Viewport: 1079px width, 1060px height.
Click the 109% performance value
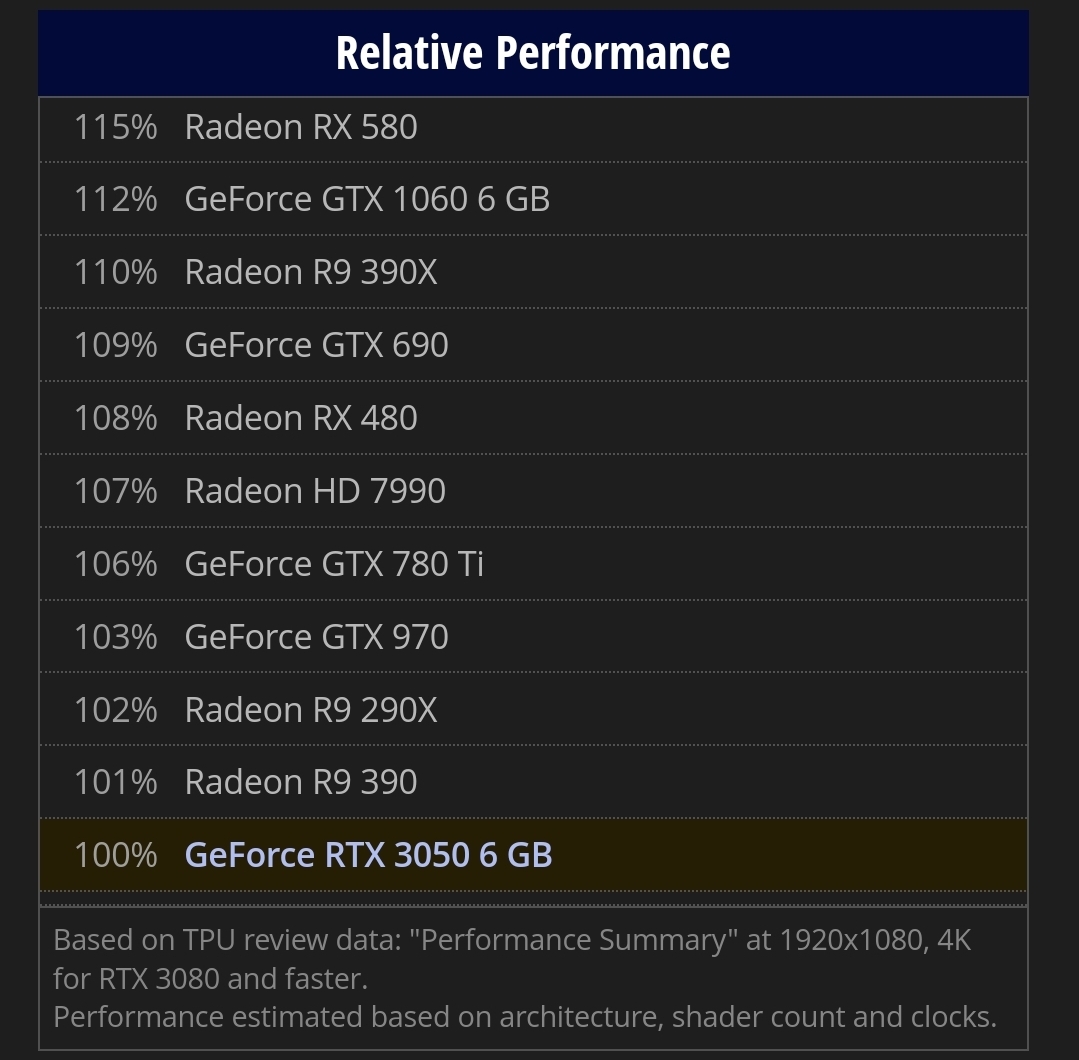tap(116, 345)
